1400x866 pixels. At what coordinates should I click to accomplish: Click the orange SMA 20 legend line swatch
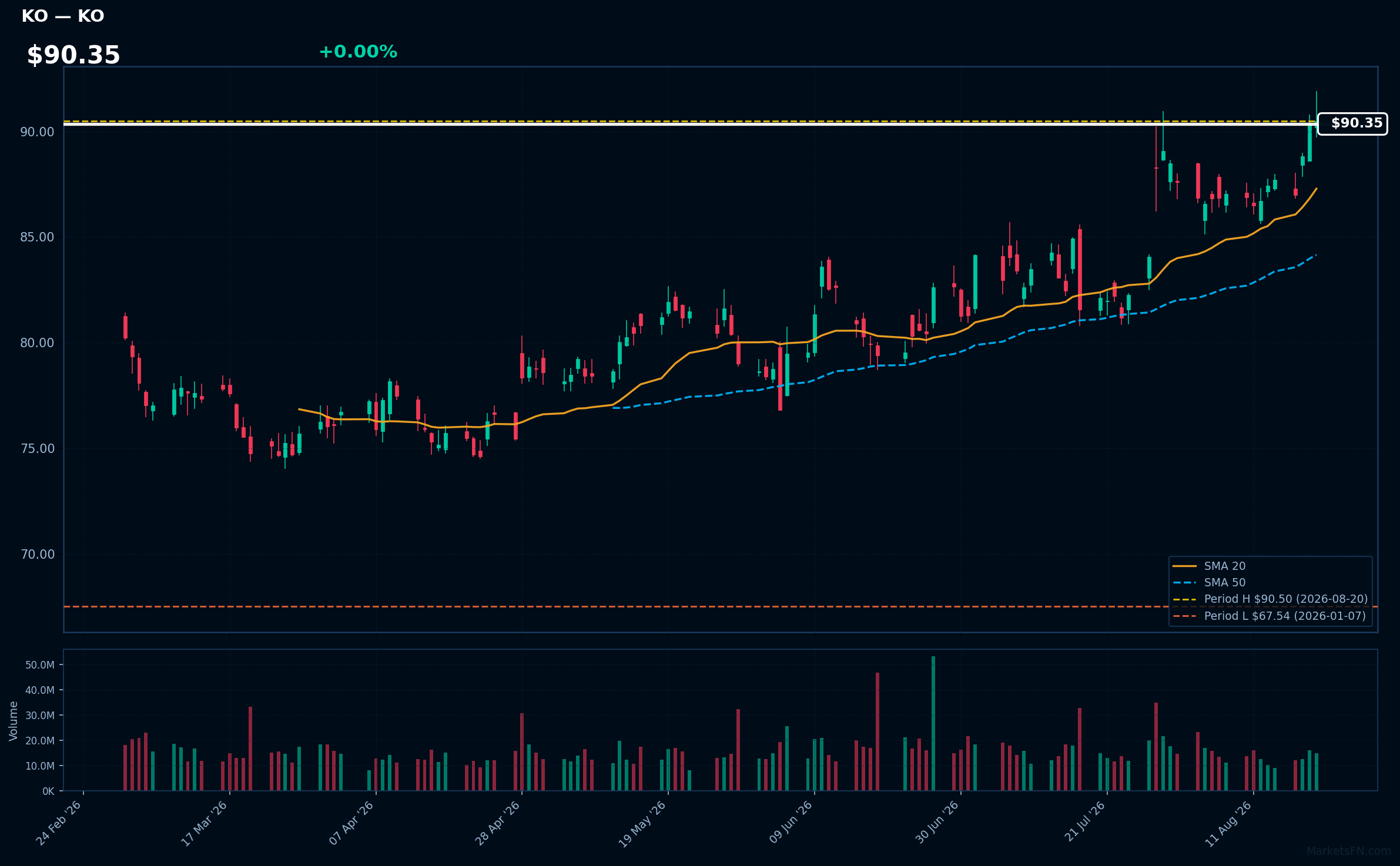tap(1184, 566)
